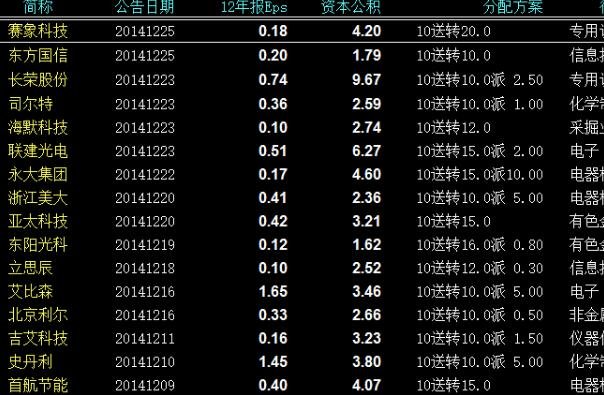Click announcement date of 永大集团

pos(145,175)
